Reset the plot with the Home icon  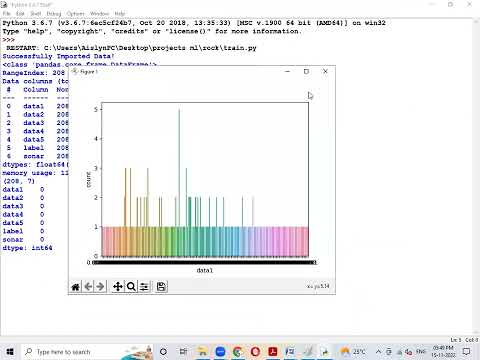76,287
